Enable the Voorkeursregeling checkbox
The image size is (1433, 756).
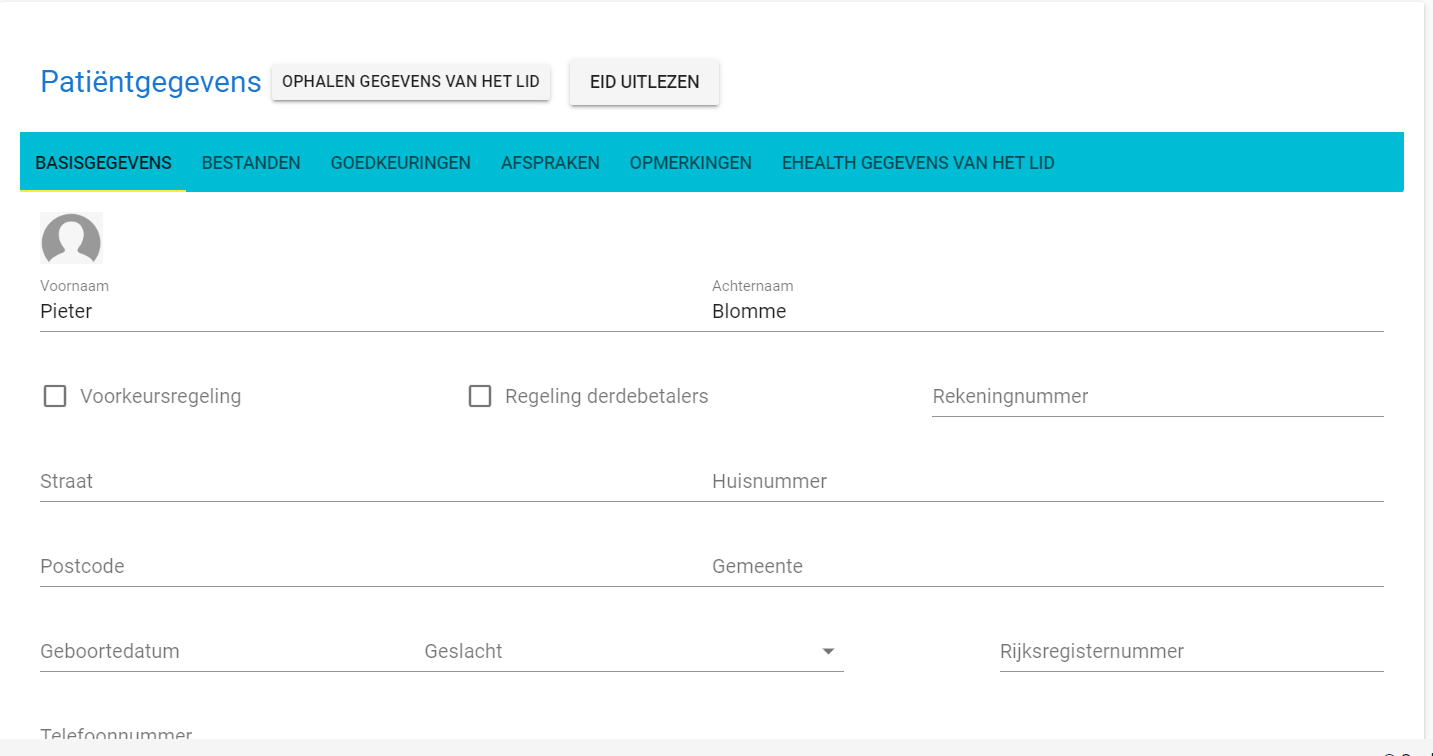click(55, 396)
